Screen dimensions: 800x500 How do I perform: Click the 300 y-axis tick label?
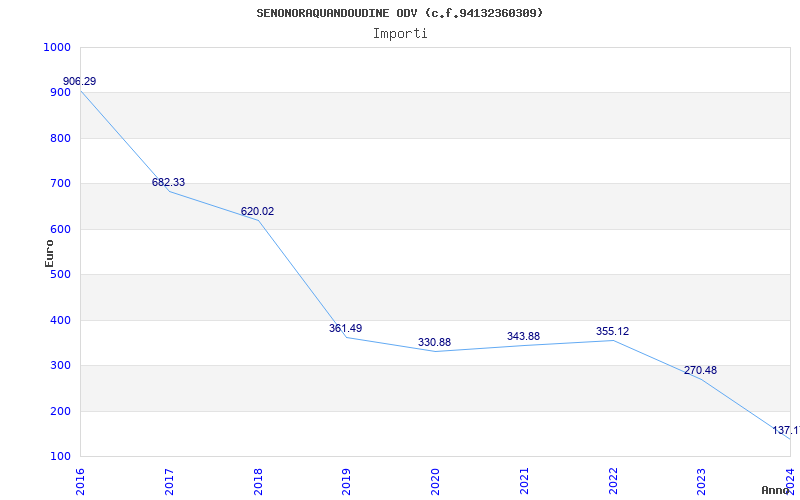(60, 366)
